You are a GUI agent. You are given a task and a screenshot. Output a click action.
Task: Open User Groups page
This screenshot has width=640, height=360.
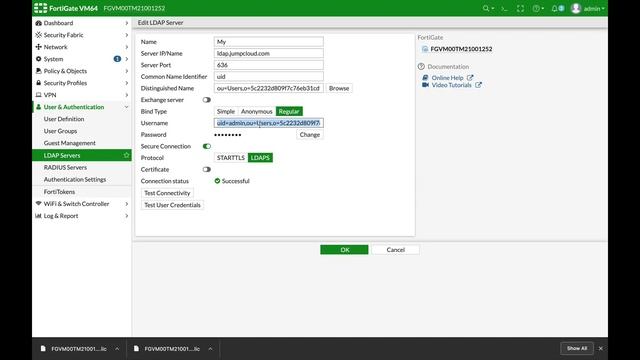click(60, 131)
